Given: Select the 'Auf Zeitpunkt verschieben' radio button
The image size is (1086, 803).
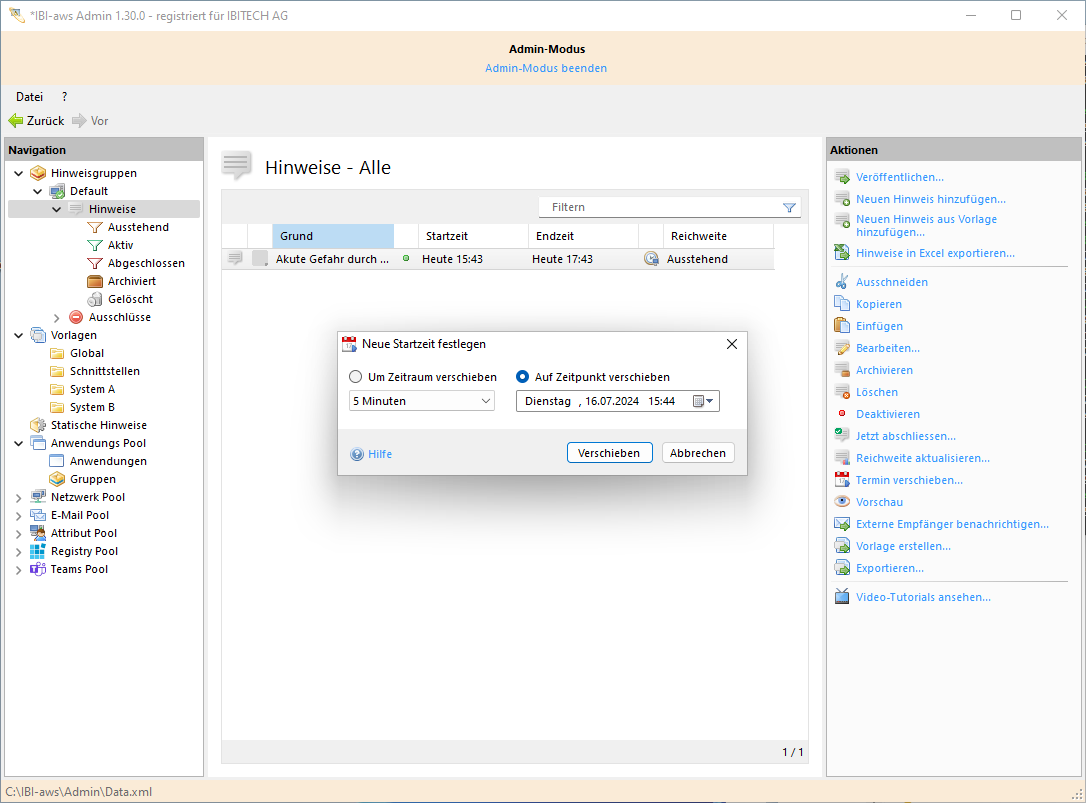Looking at the screenshot, I should [x=522, y=377].
